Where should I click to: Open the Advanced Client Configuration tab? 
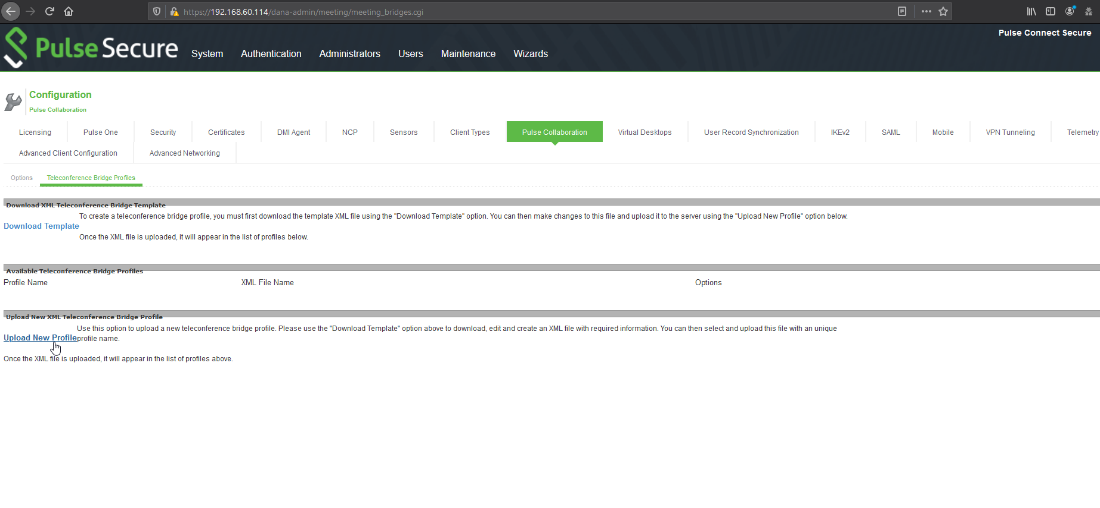click(67, 153)
